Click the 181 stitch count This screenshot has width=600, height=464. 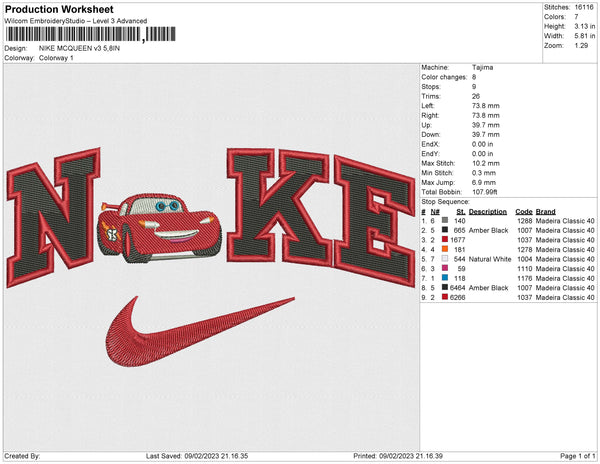coord(460,249)
